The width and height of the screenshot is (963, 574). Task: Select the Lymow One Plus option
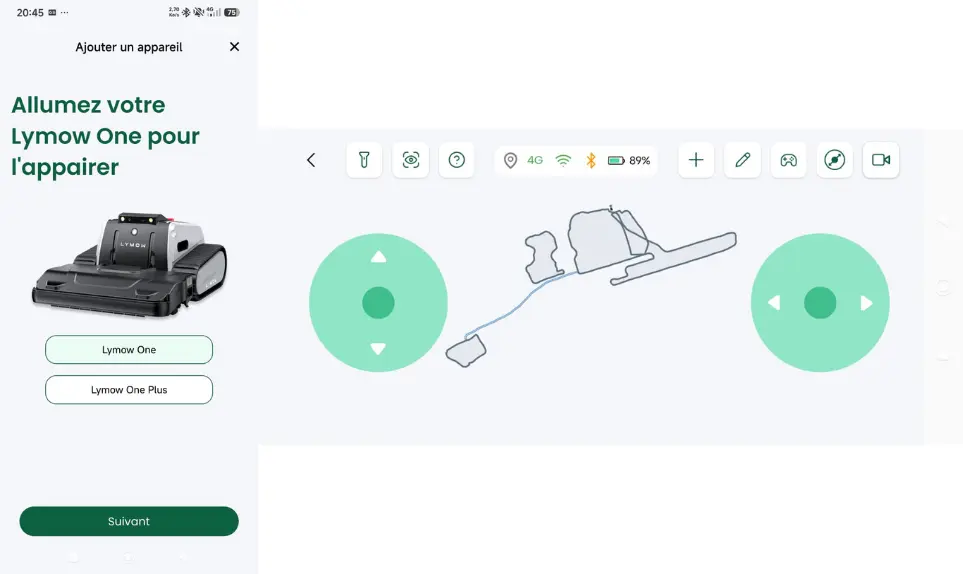(129, 390)
